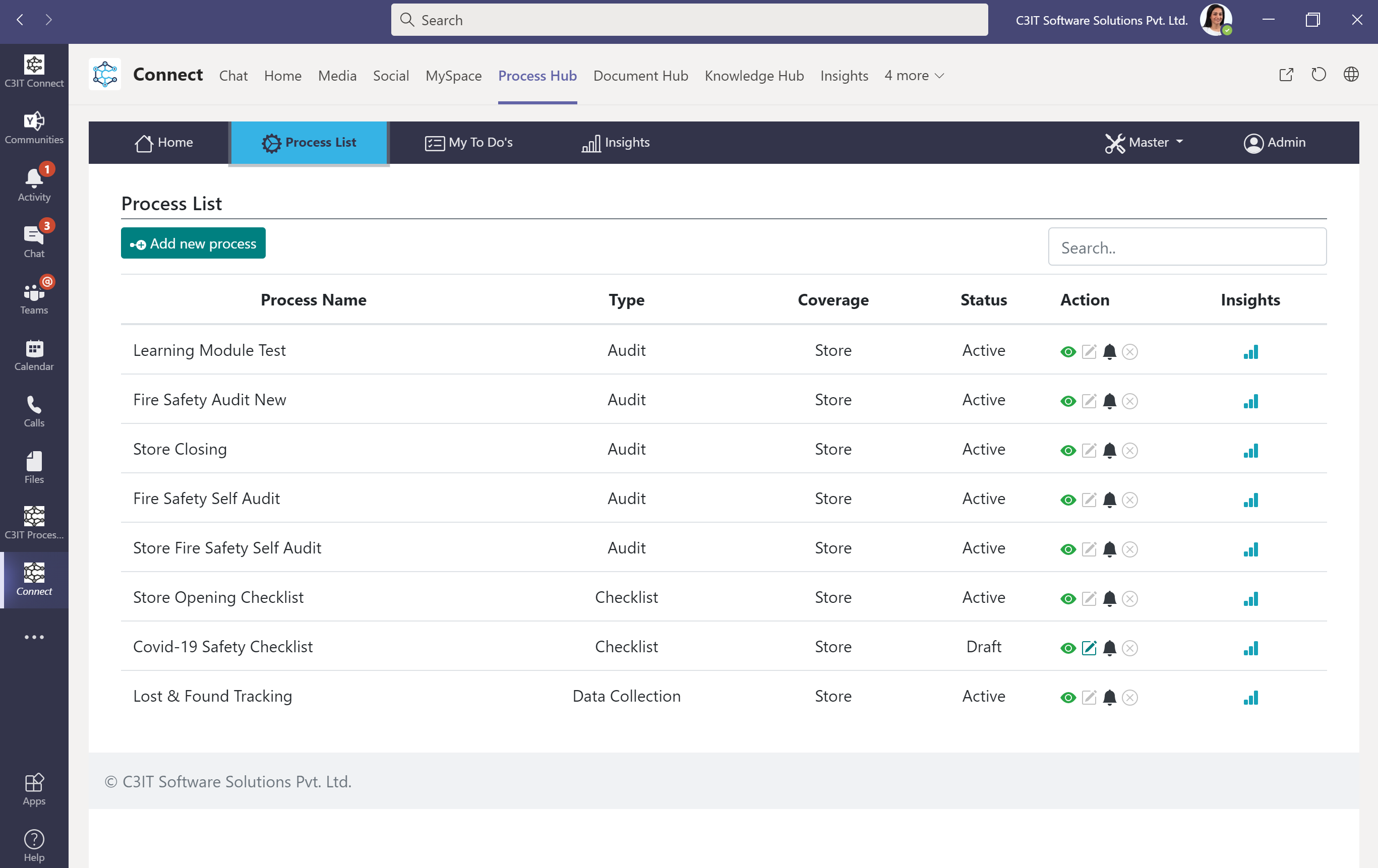This screenshot has width=1378, height=868.
Task: Click the process list Search field
Action: (x=1187, y=247)
